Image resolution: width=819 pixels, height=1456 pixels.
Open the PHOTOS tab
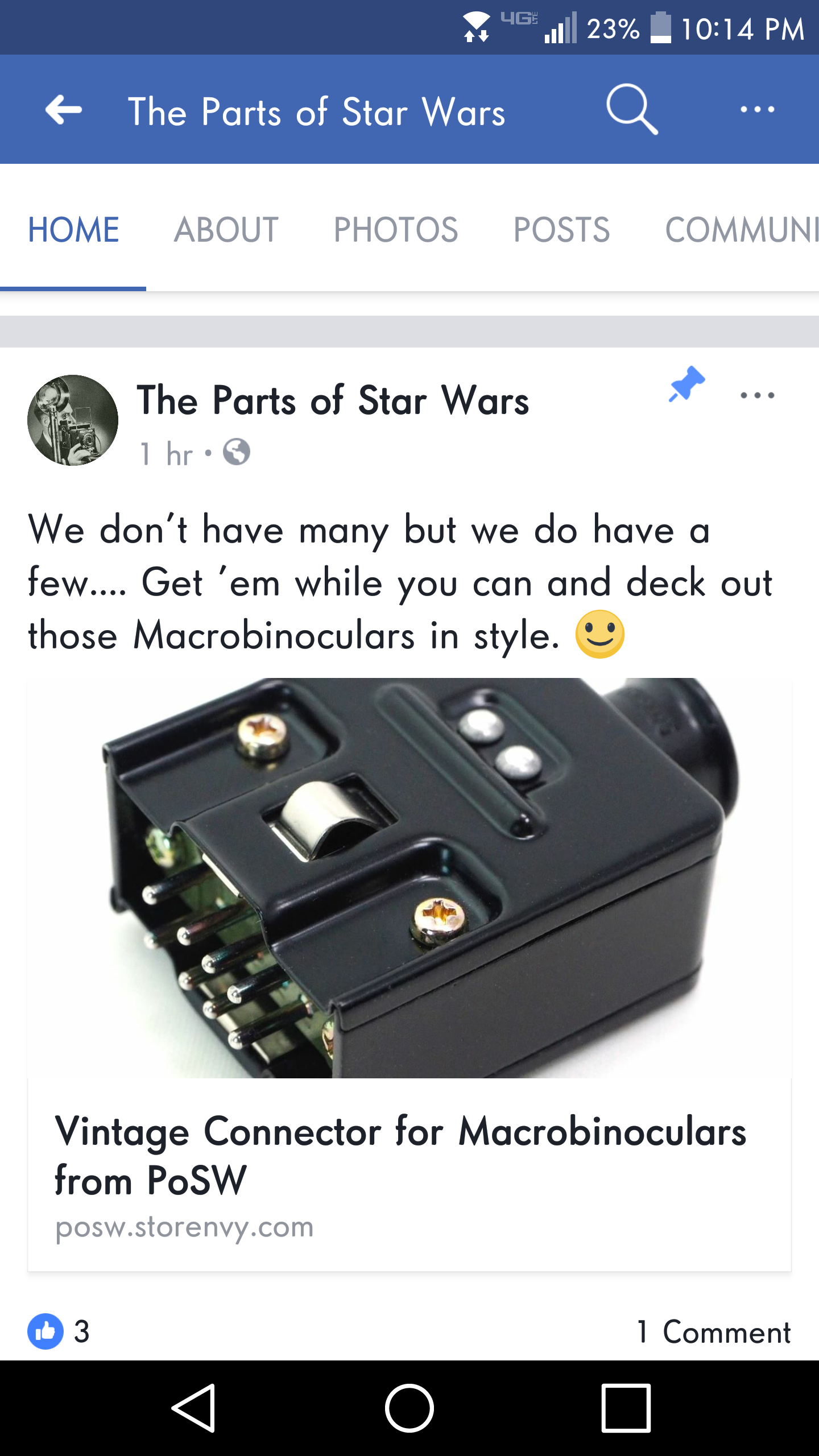point(396,230)
